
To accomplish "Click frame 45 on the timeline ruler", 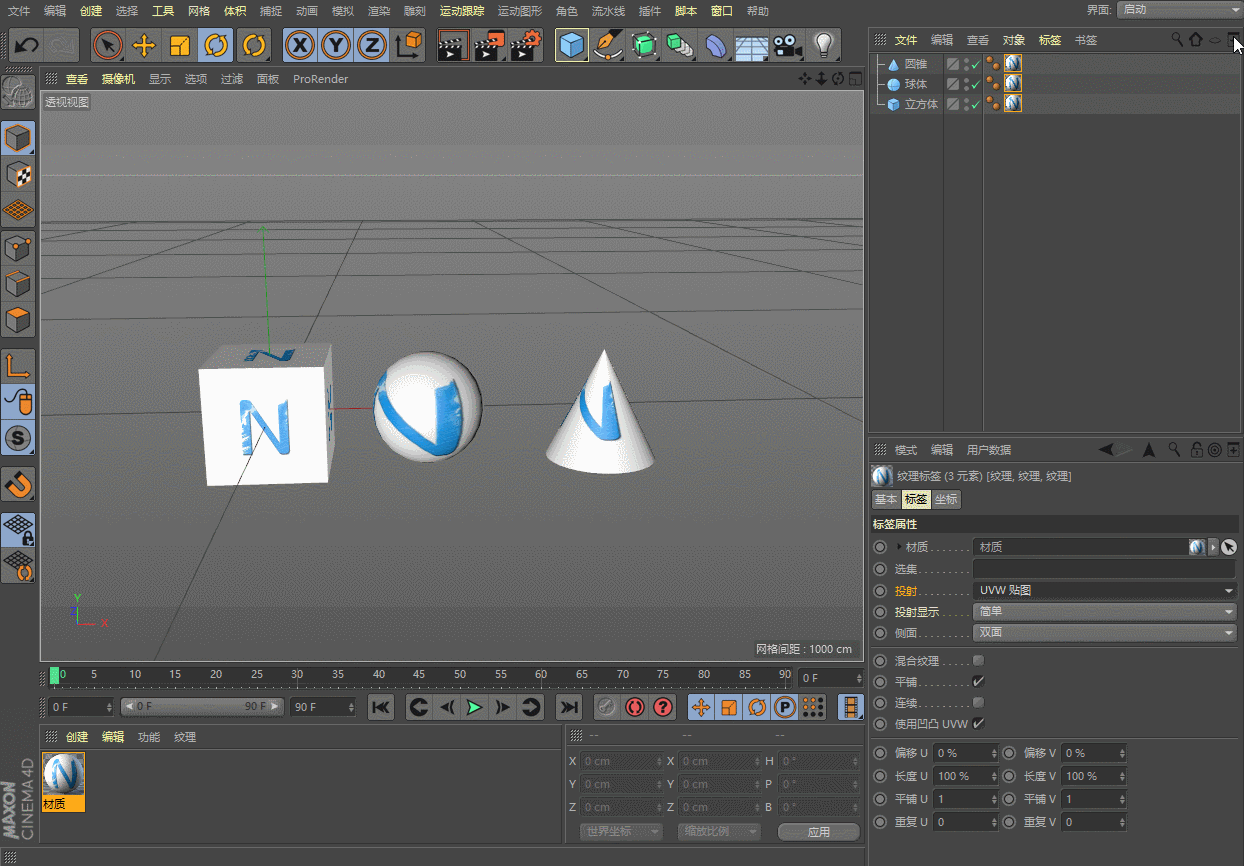I will (419, 675).
